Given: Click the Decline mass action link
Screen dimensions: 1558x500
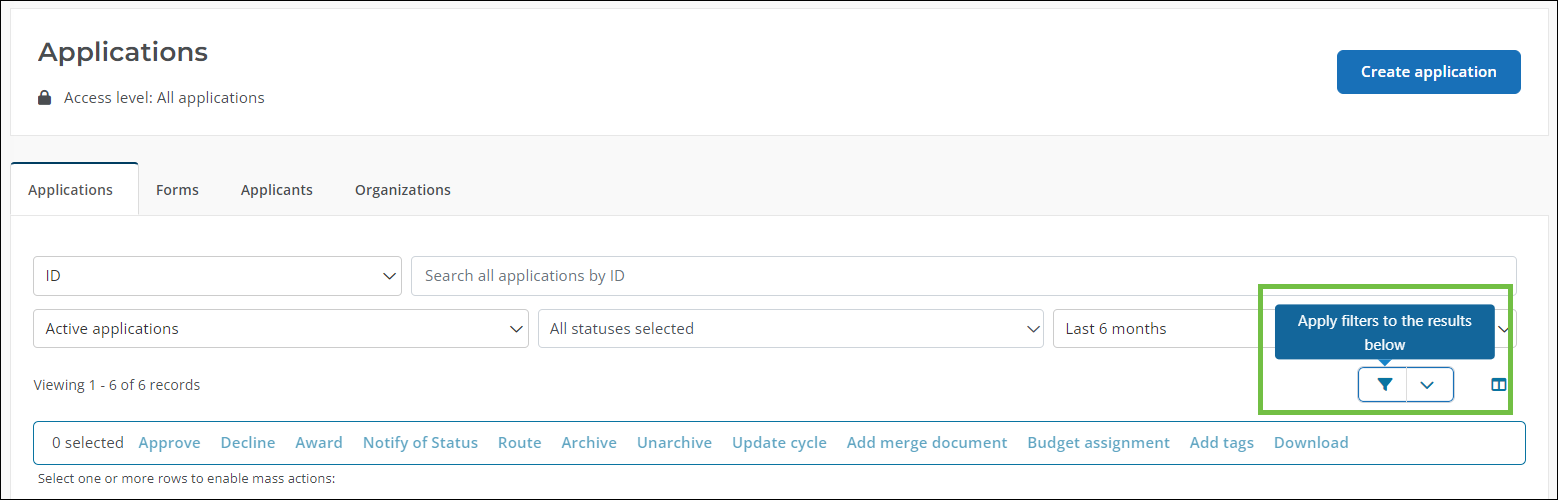Looking at the screenshot, I should coord(248,443).
